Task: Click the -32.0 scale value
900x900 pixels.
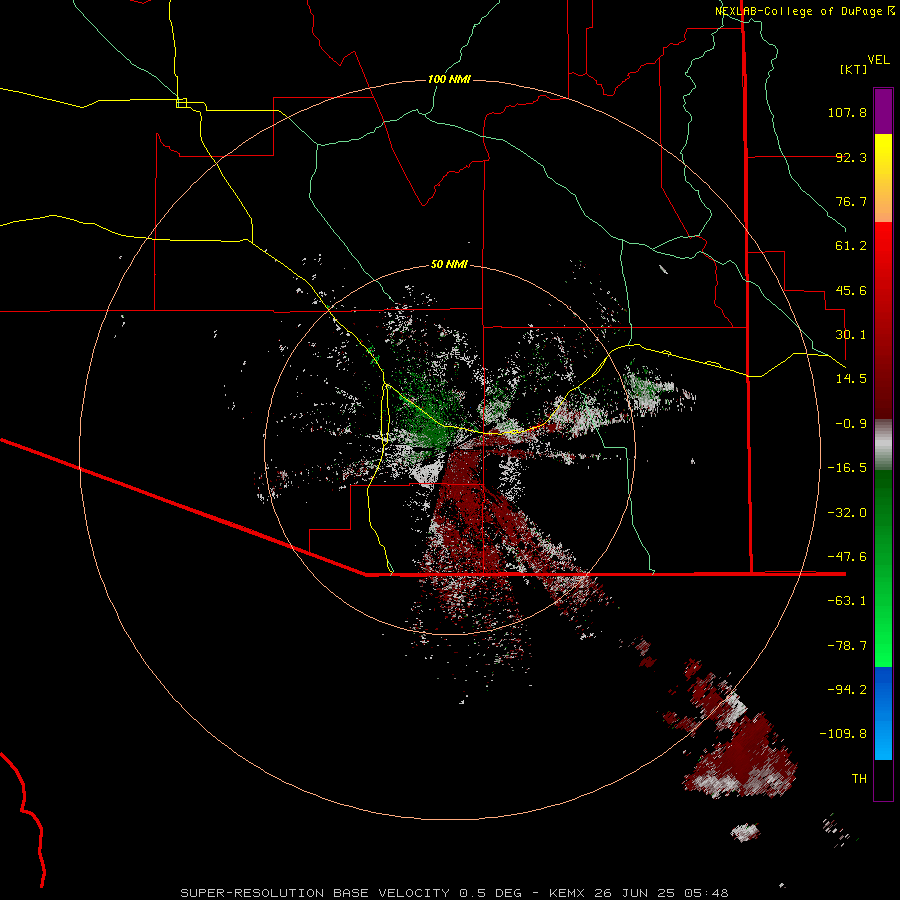Action: 847,513
